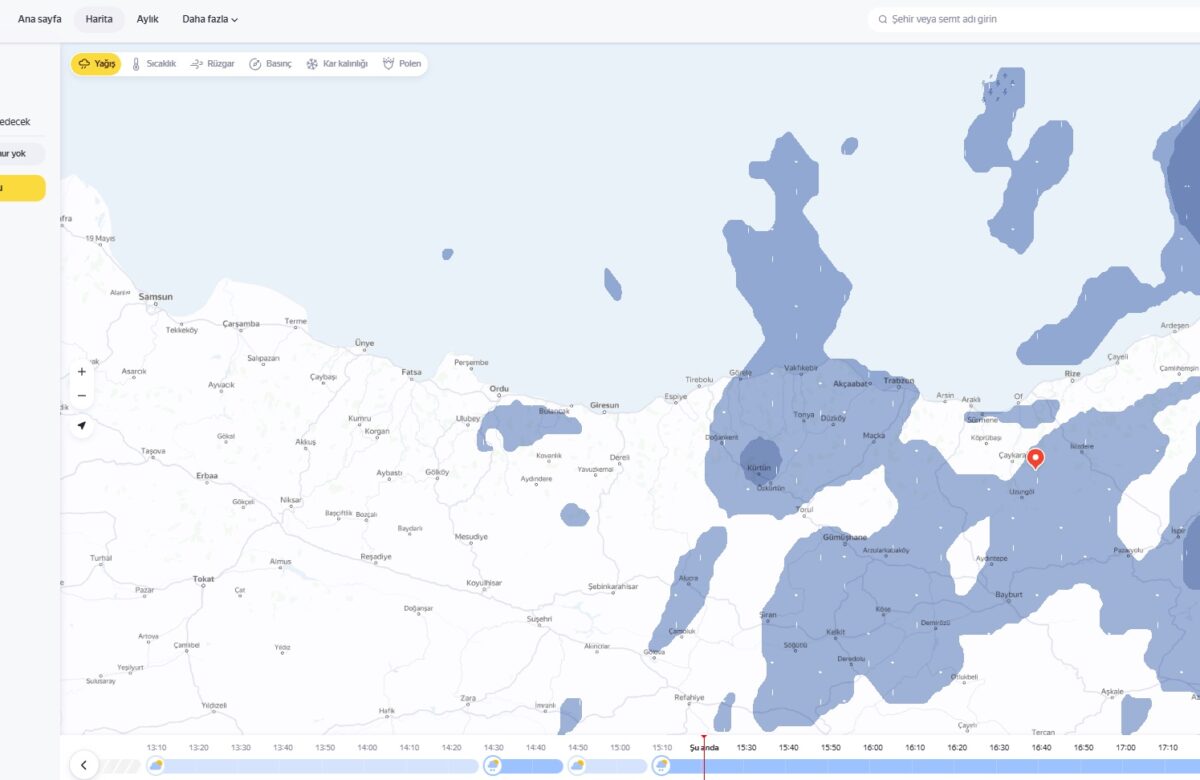Viewport: 1200px width, 780px height.
Task: Activate the Polen pollen layer
Action: (x=402, y=63)
